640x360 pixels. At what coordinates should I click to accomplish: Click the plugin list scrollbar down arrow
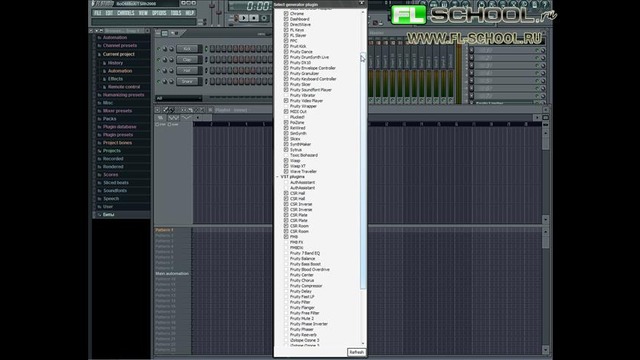pos(363,344)
